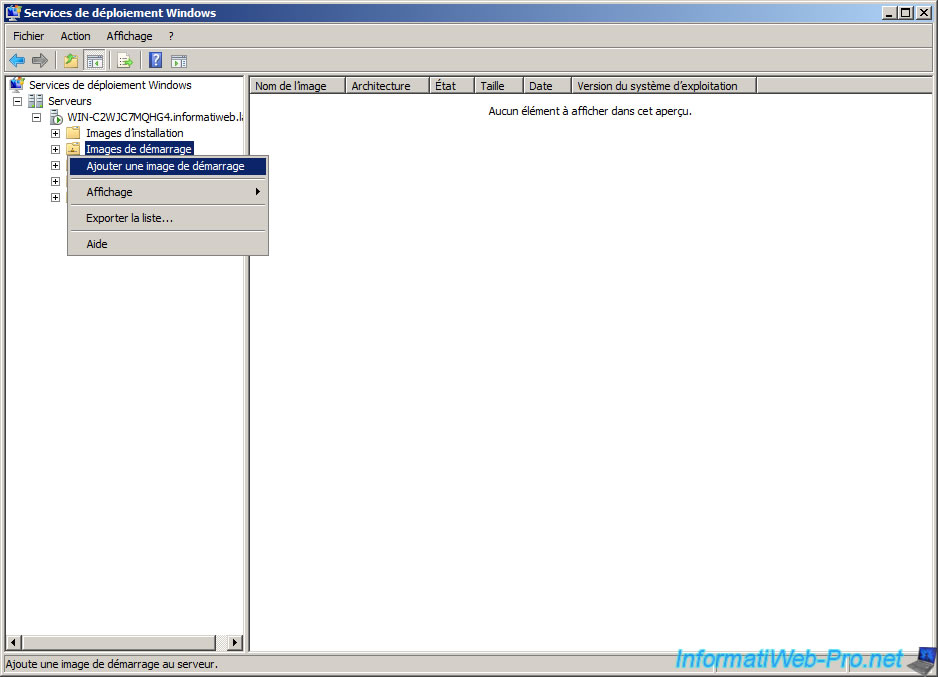Screen dimensions: 938x677
Task: Open the Fichier menu
Action: pyautogui.click(x=28, y=35)
